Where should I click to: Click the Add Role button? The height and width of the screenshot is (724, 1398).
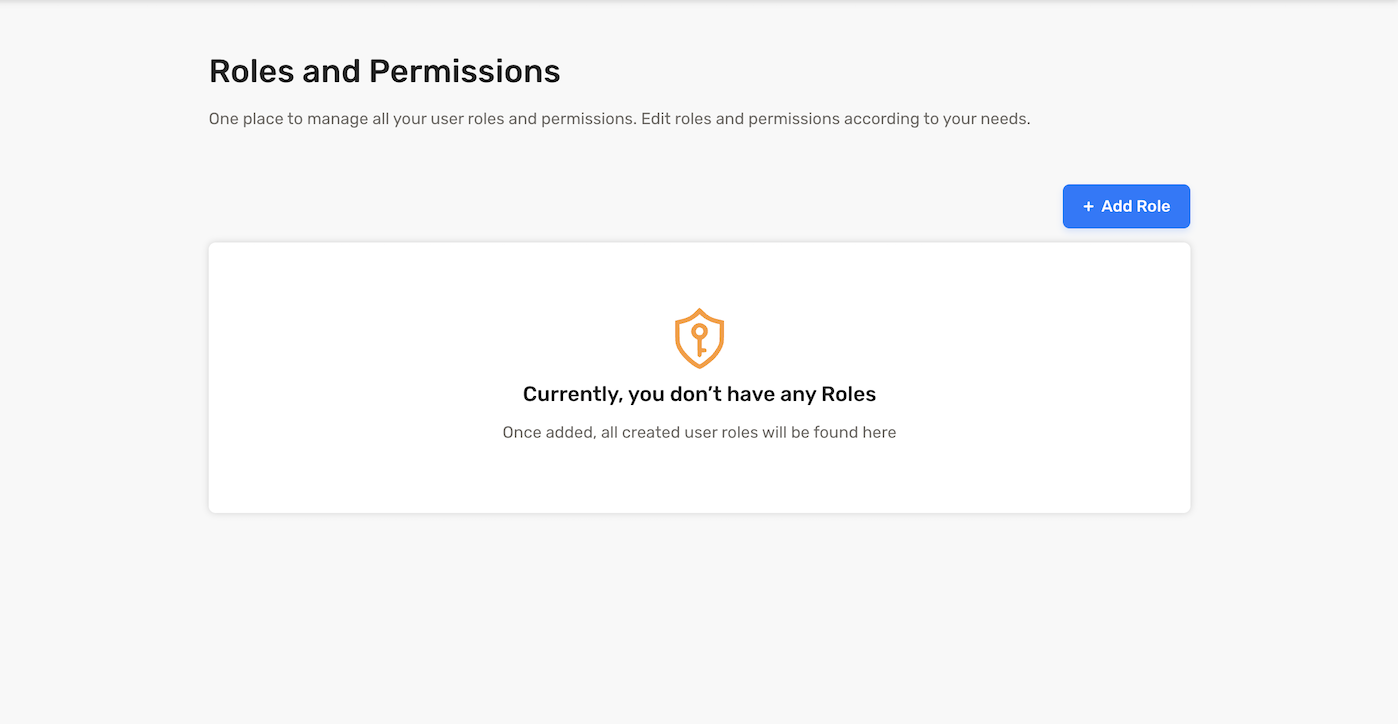1126,206
